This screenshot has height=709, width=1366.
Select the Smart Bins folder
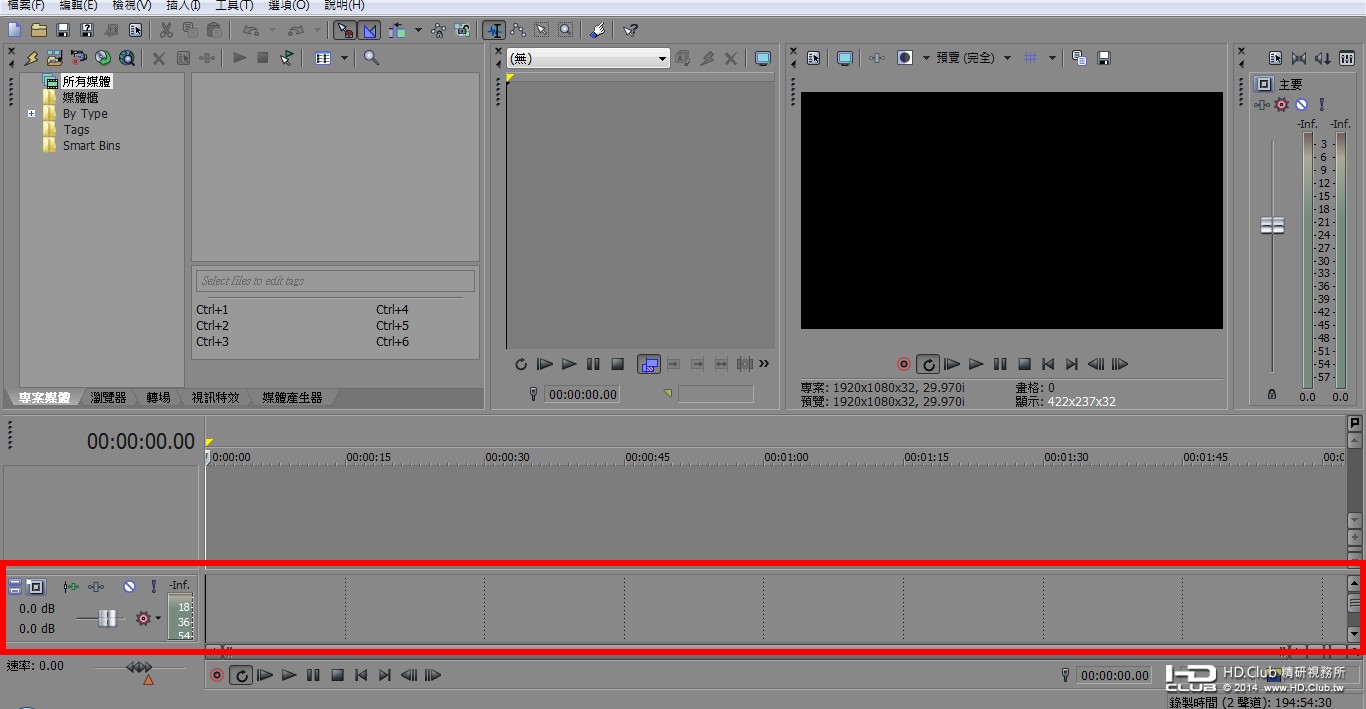91,146
